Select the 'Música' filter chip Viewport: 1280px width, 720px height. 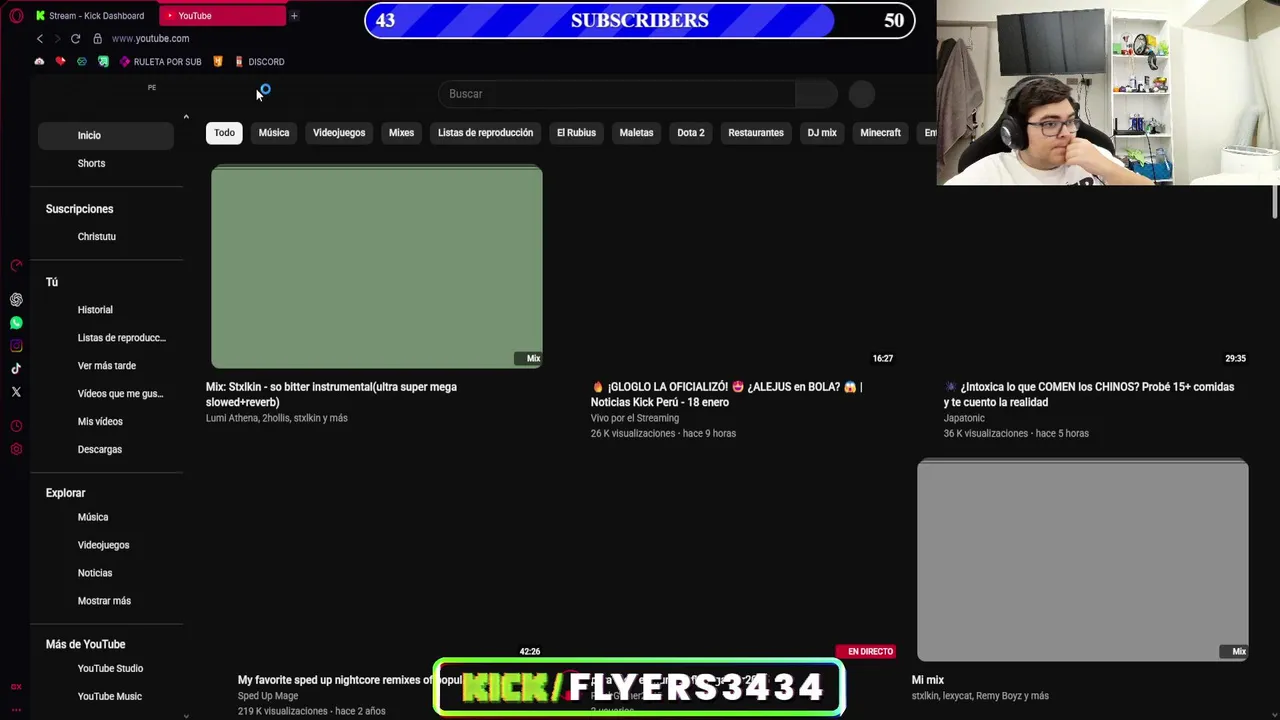274,133
